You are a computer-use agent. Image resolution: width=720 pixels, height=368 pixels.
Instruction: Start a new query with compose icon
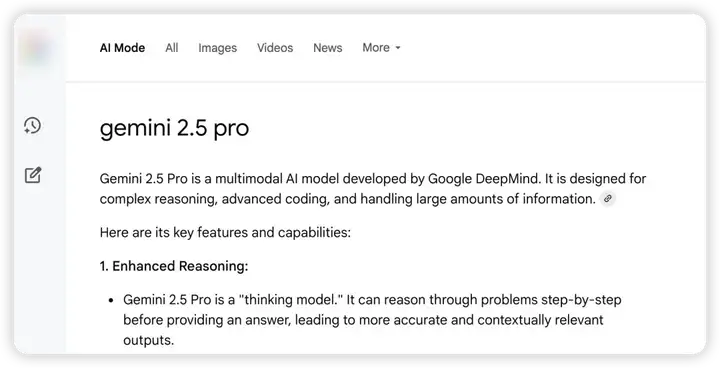point(33,175)
